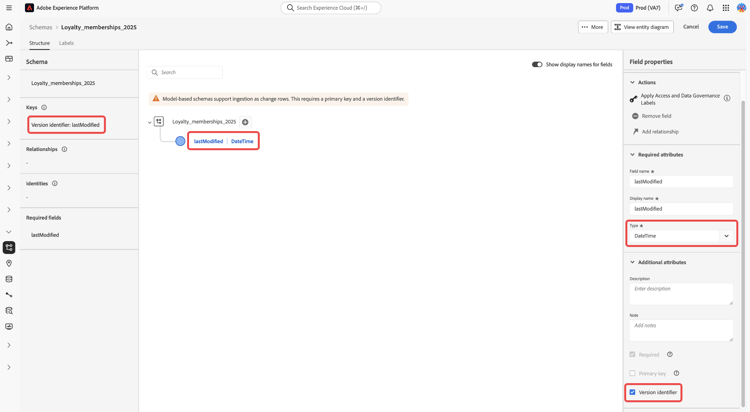Open the user profile avatar
The image size is (750, 412).
(741, 8)
